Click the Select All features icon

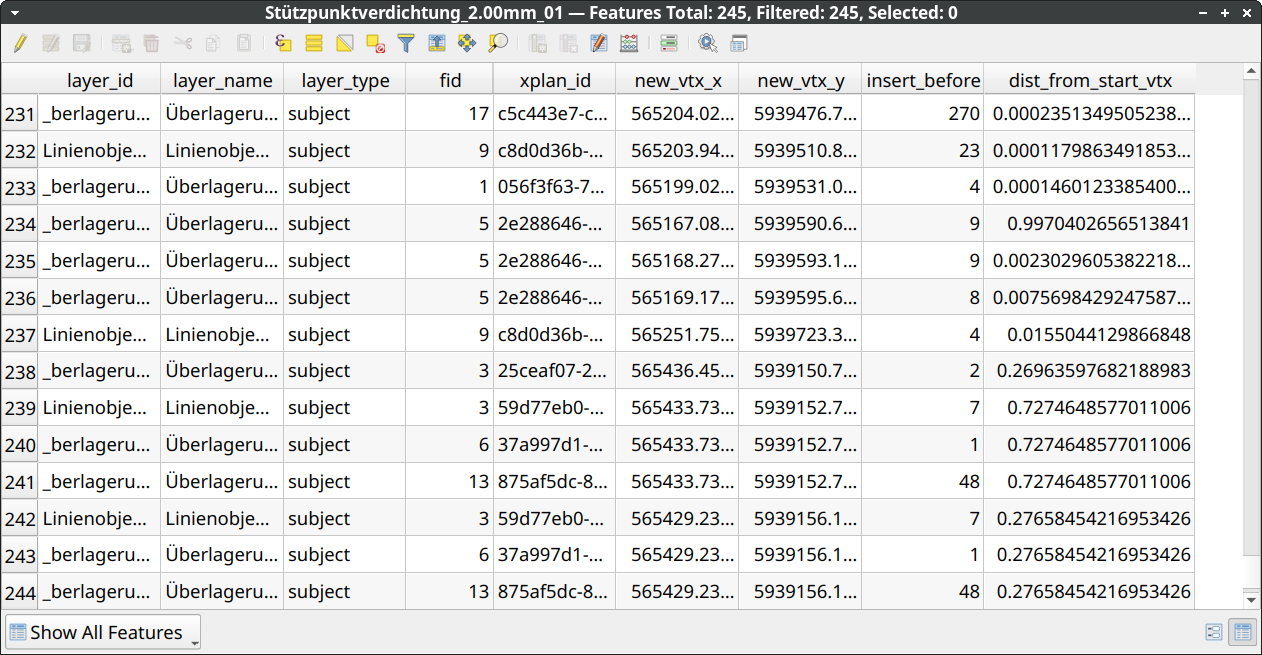click(x=314, y=43)
